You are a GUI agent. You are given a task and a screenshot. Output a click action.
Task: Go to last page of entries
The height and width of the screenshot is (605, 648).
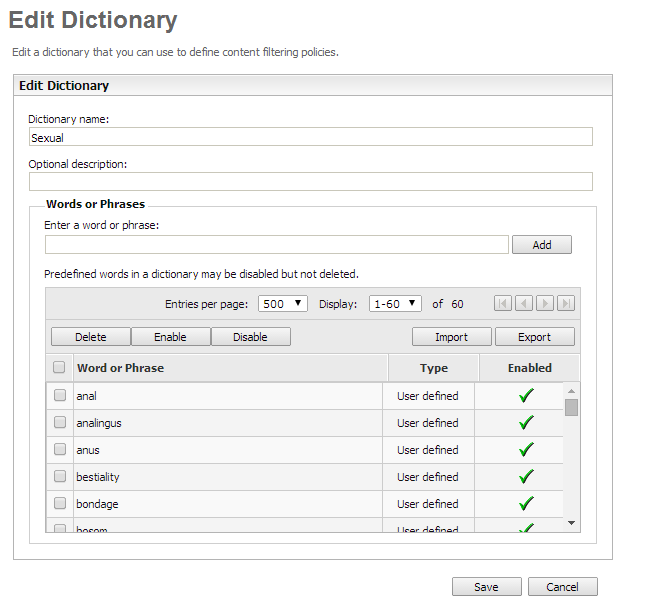pos(566,303)
